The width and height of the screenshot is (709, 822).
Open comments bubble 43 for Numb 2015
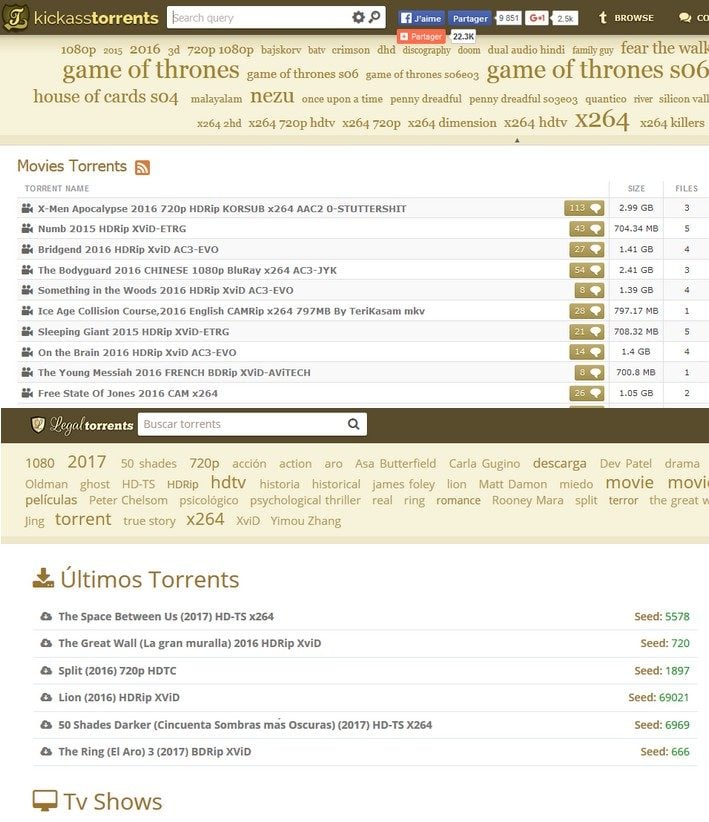point(587,229)
